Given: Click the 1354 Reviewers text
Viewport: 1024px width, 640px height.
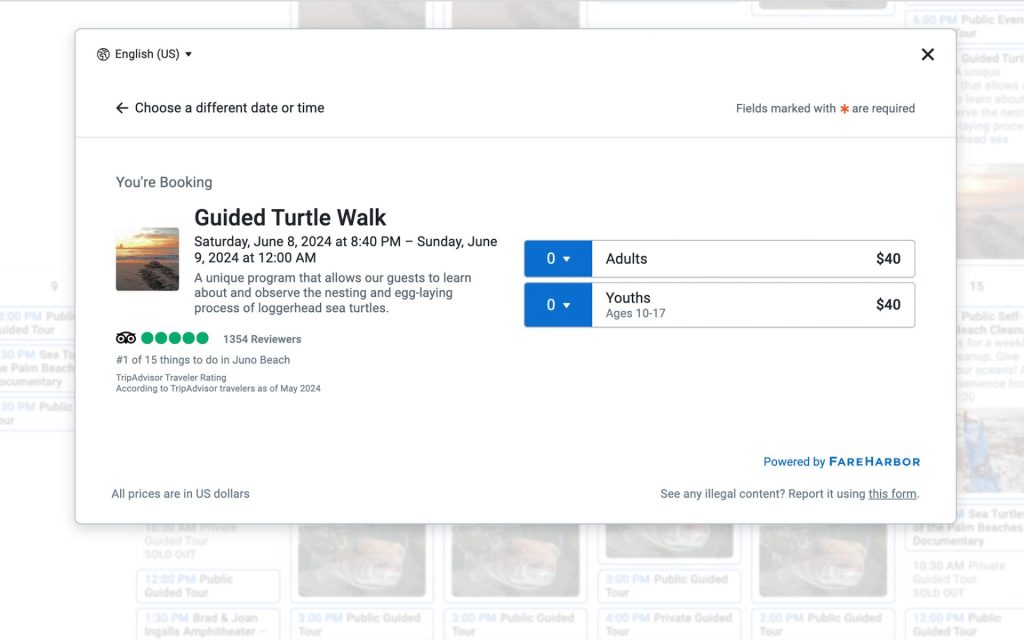Looking at the screenshot, I should pyautogui.click(x=262, y=339).
